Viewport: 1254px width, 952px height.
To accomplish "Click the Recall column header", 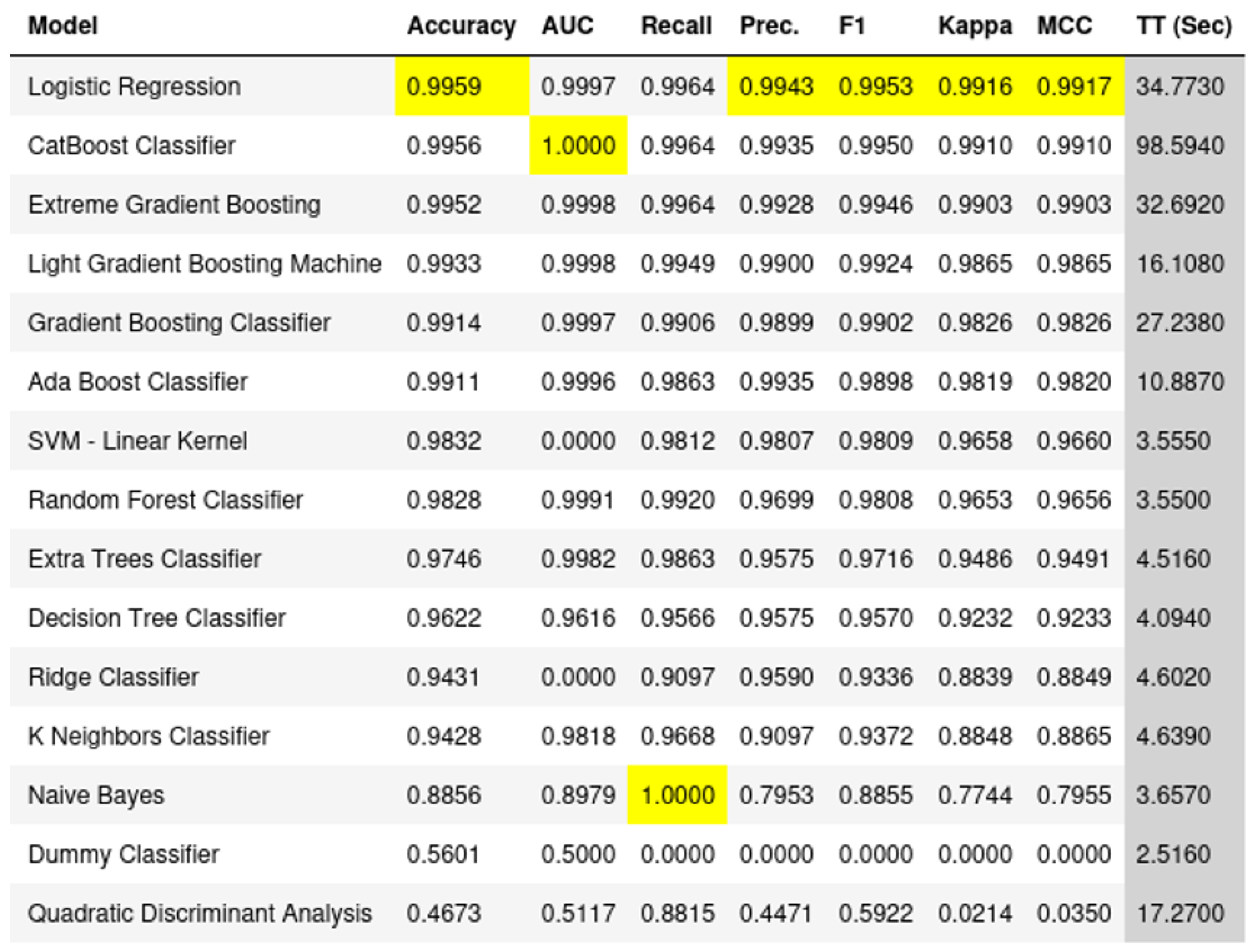I will click(x=676, y=26).
